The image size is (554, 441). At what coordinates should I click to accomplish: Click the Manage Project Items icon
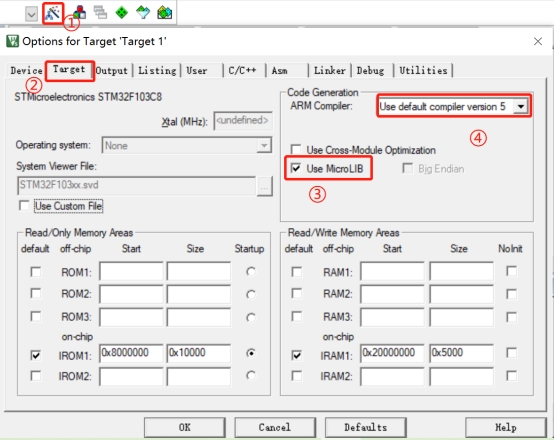click(80, 13)
